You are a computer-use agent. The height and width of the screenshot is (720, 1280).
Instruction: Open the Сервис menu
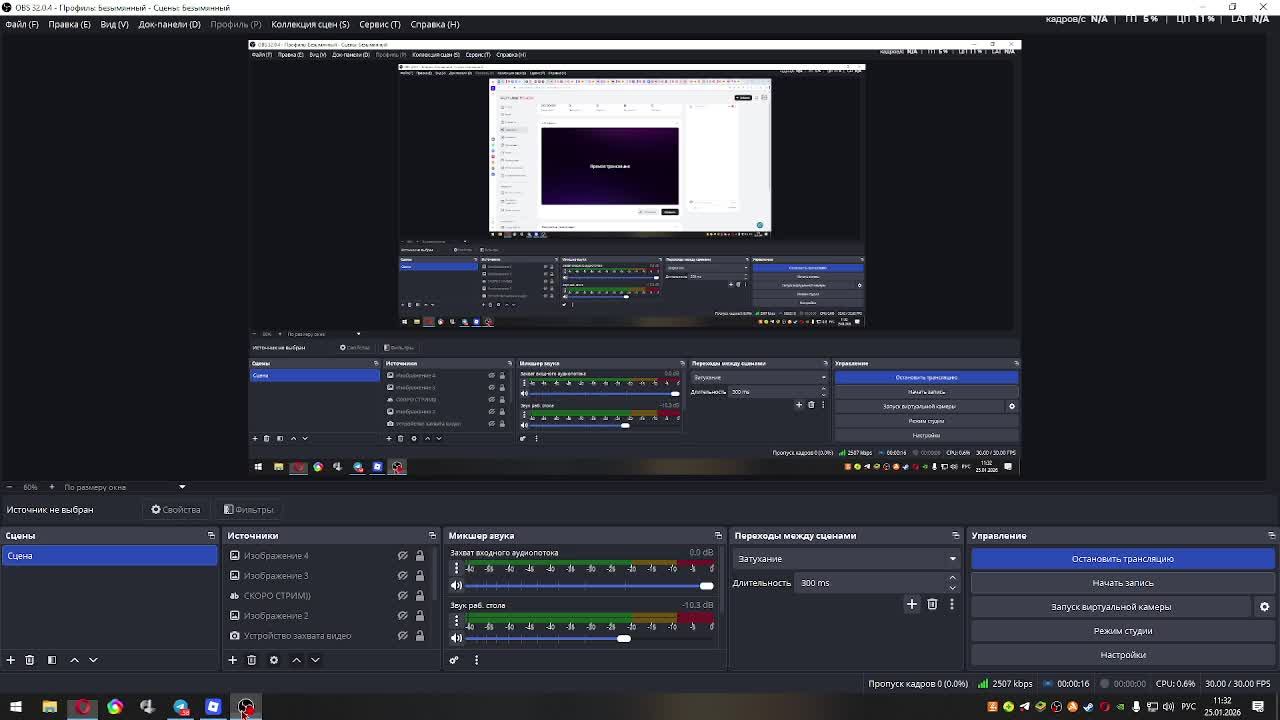pyautogui.click(x=380, y=24)
